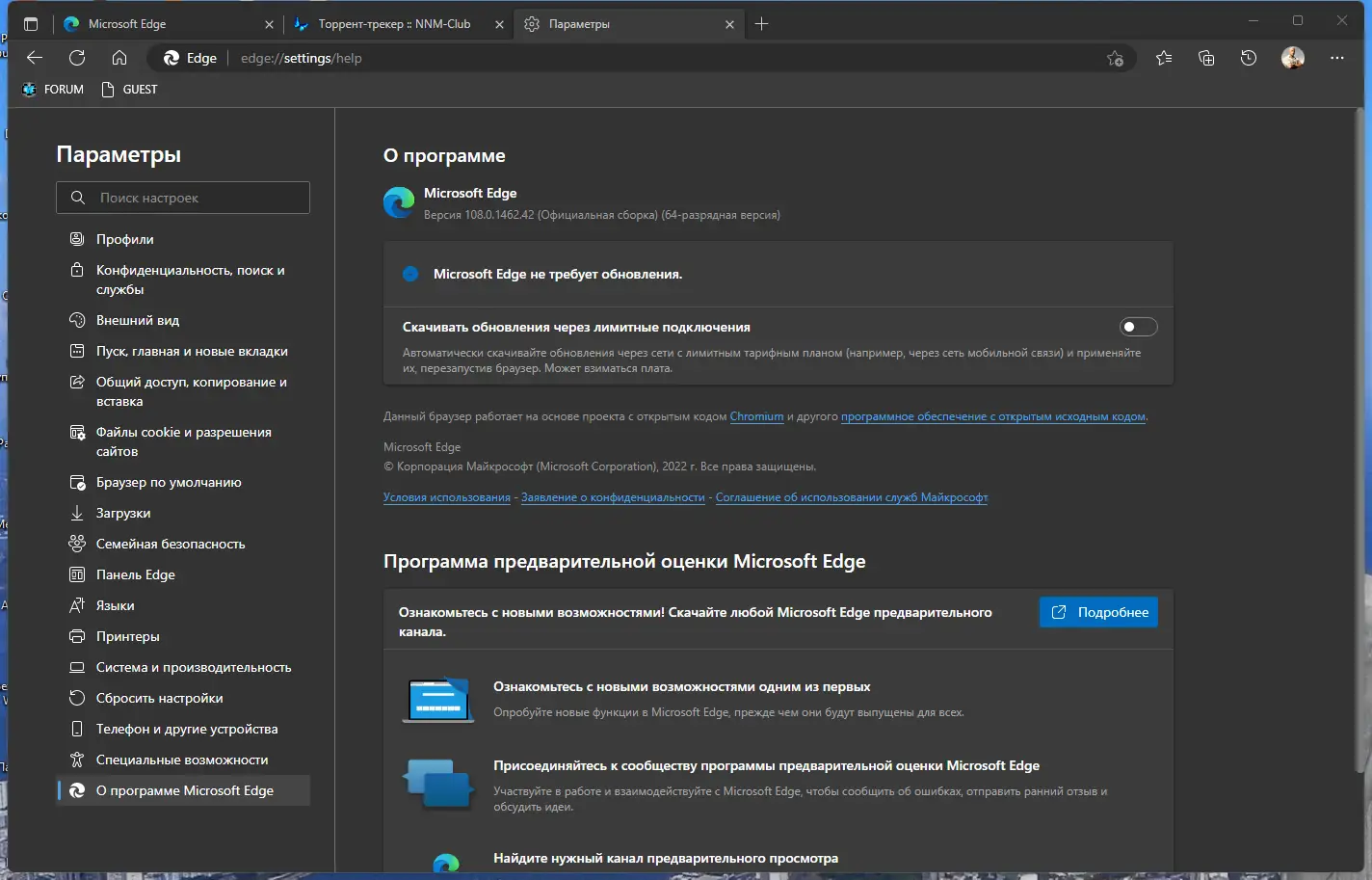Switch to the Торрент-трекер NNM-Club tab
This screenshot has height=880, width=1372.
pos(397,24)
